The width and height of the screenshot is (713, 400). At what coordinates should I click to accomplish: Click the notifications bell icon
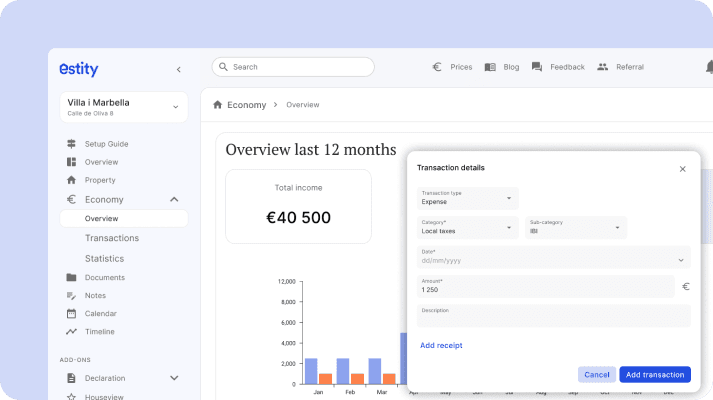click(x=696, y=67)
